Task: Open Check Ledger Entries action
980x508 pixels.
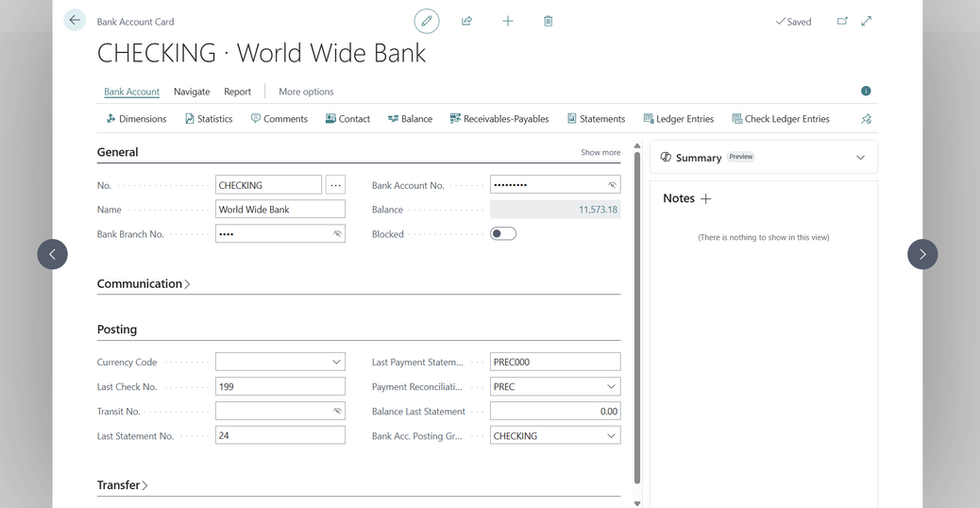Action: pos(781,119)
